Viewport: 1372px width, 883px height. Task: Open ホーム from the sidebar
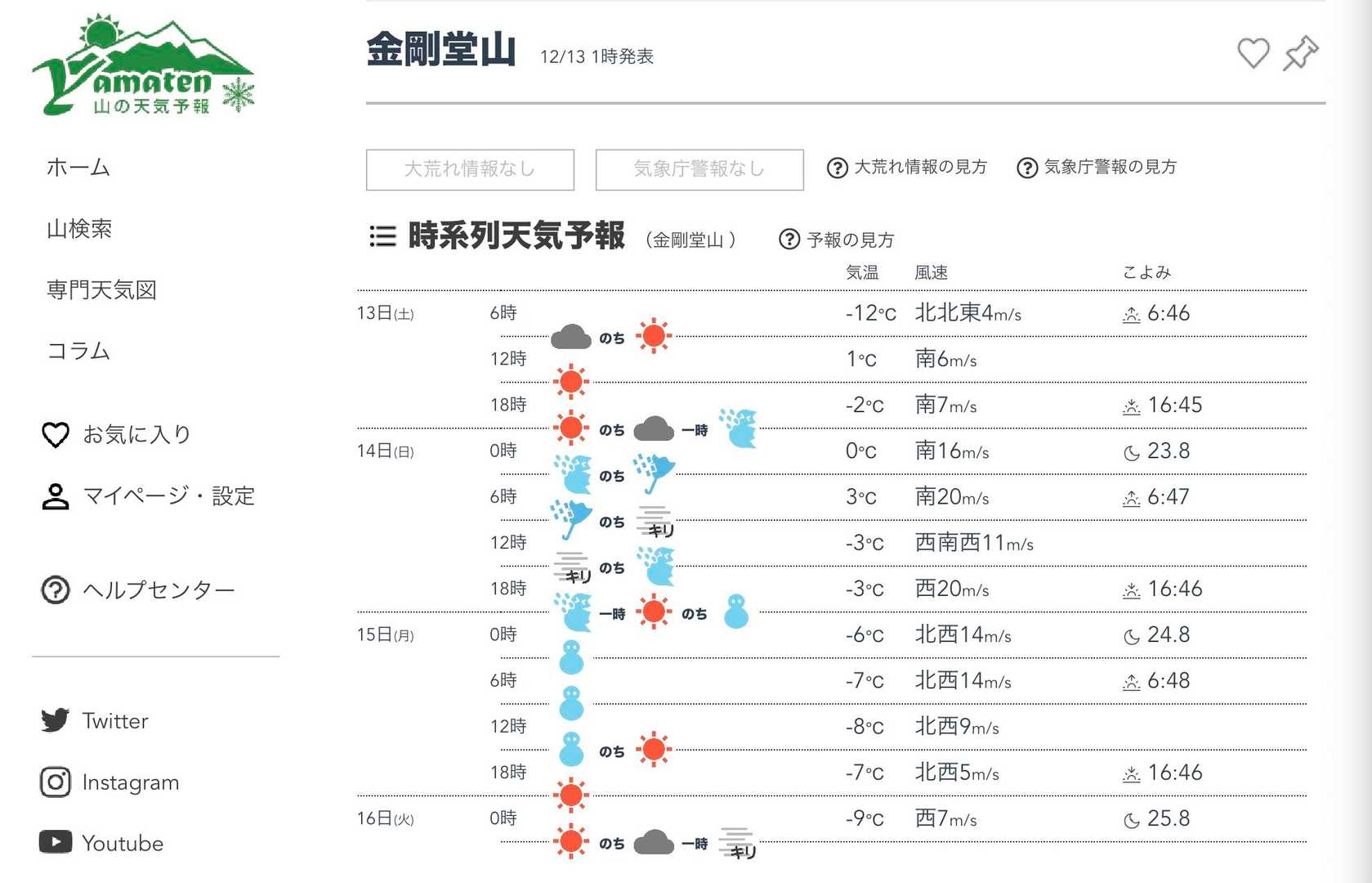[78, 168]
